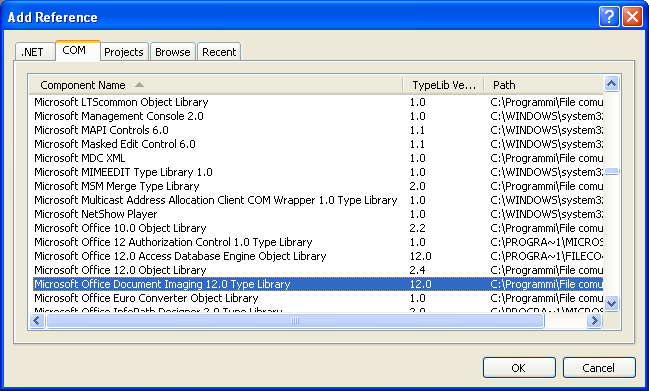Viewport: 649px width, 391px height.
Task: Click the TypeLib Version column header
Action: click(443, 85)
